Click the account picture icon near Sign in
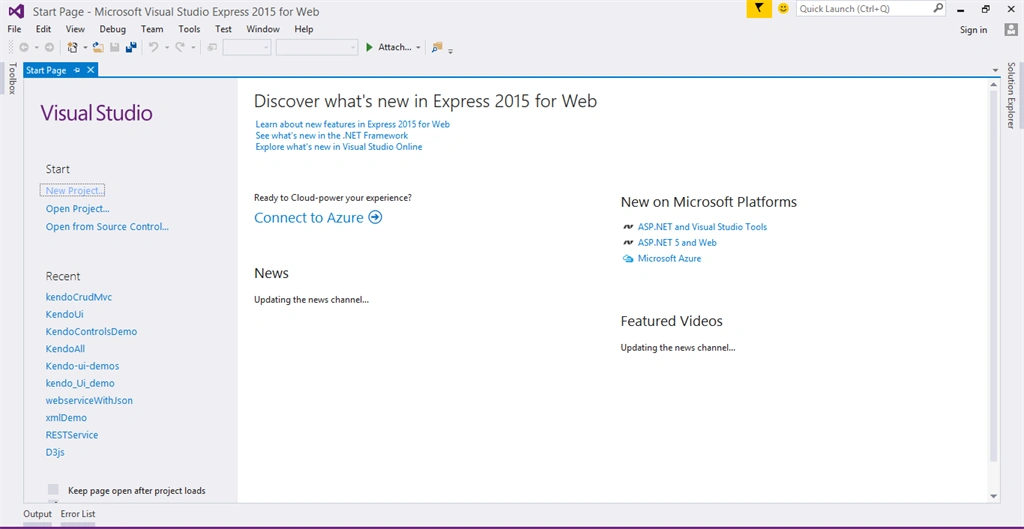Viewport: 1024px width, 529px height. pyautogui.click(x=1010, y=29)
